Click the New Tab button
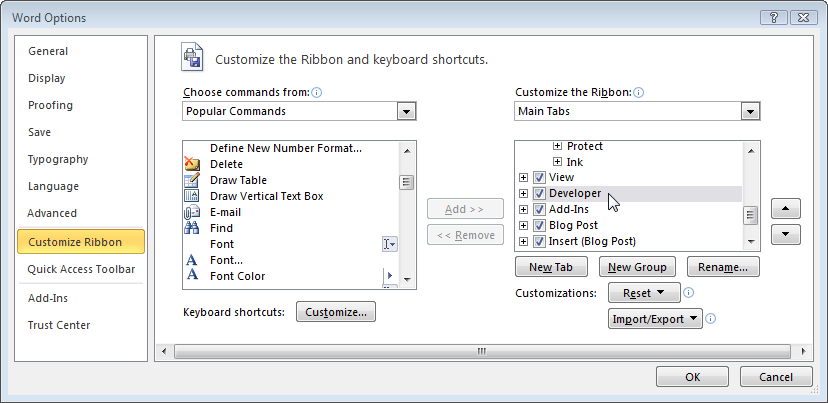 [x=551, y=267]
